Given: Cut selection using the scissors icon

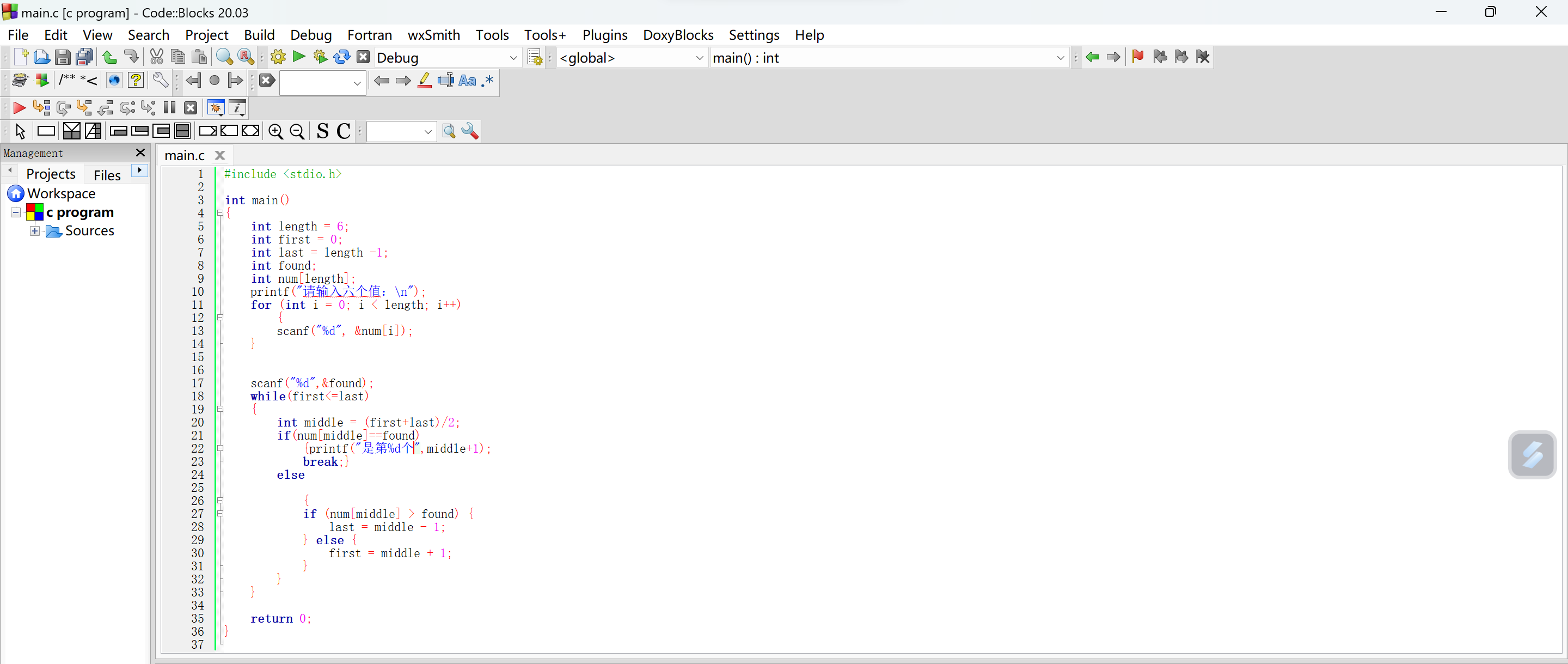Looking at the screenshot, I should (x=156, y=57).
